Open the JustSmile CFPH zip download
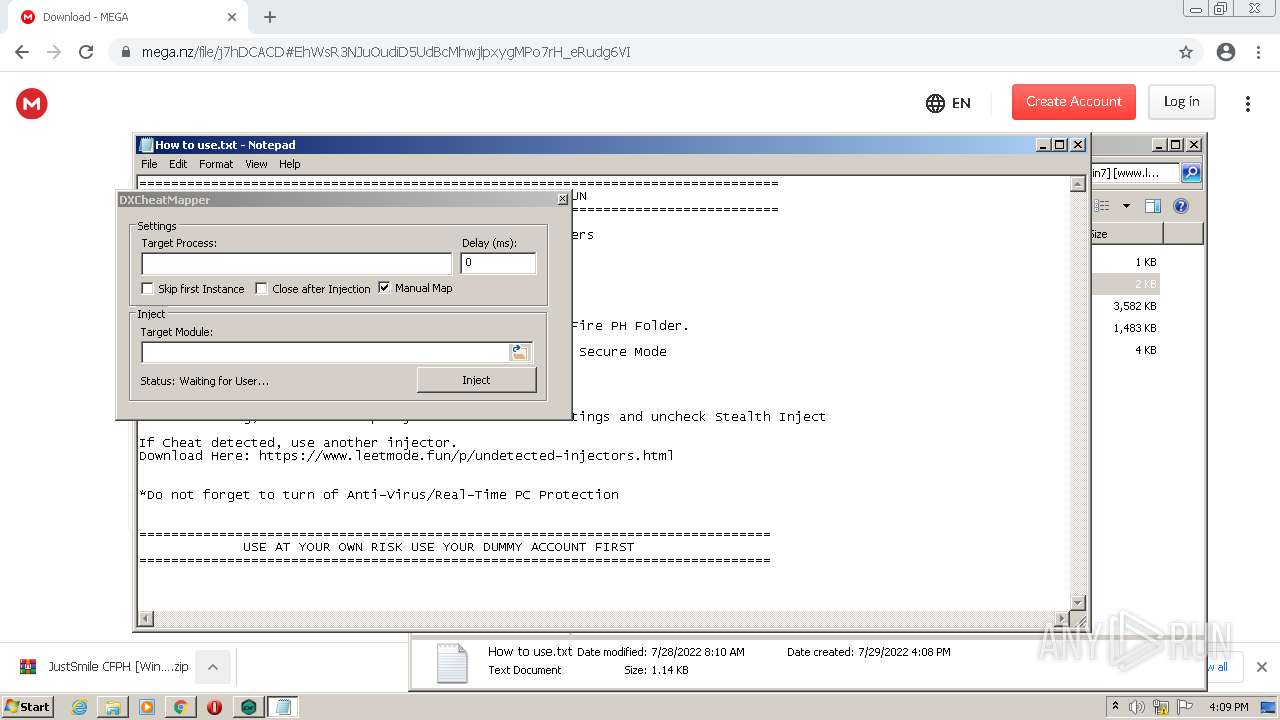Image resolution: width=1280 pixels, height=720 pixels. pos(105,667)
